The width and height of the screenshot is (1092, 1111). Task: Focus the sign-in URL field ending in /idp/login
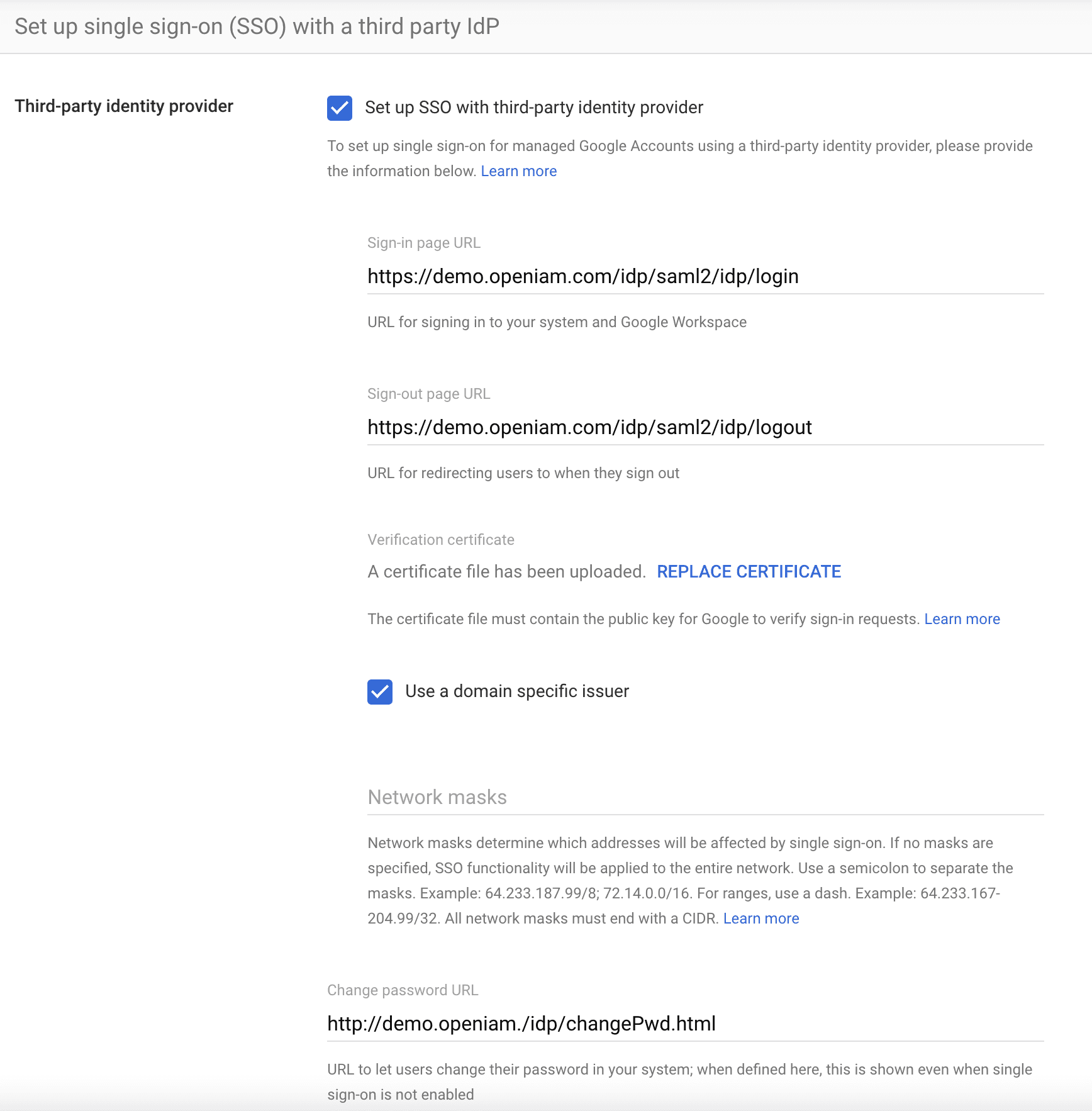[x=705, y=277]
